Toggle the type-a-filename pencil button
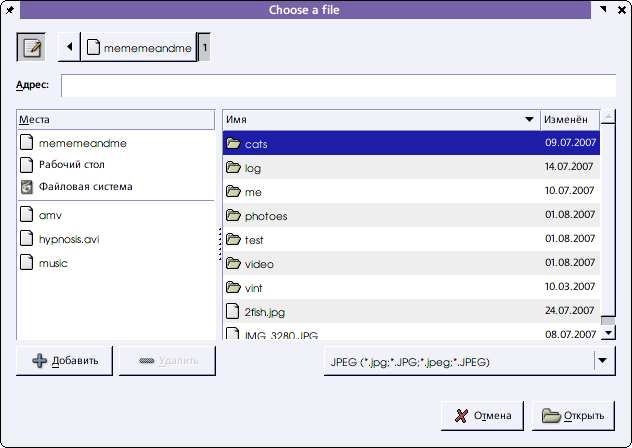Viewport: 632px width, 448px height. click(31, 47)
